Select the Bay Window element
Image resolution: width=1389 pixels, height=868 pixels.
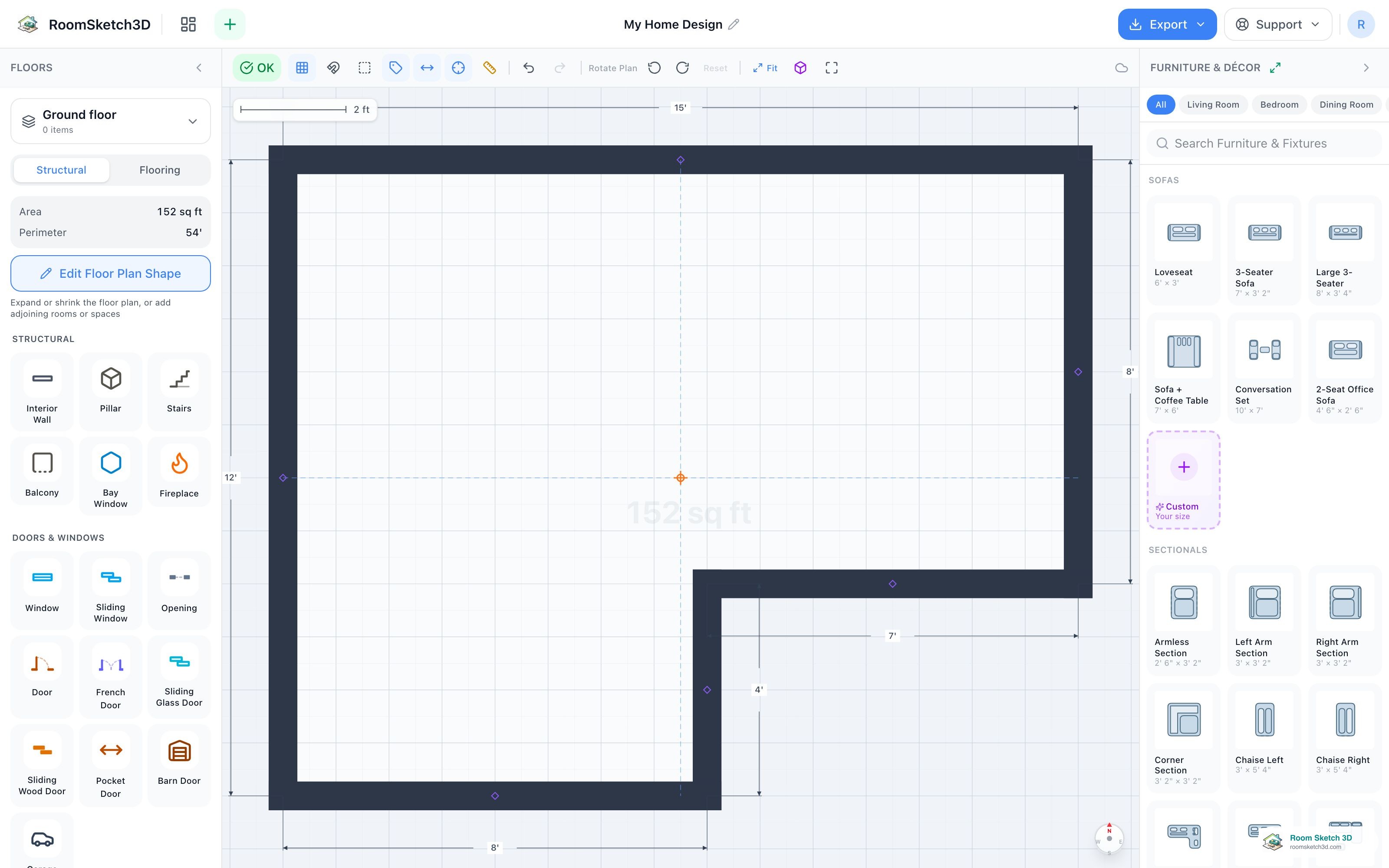[111, 476]
